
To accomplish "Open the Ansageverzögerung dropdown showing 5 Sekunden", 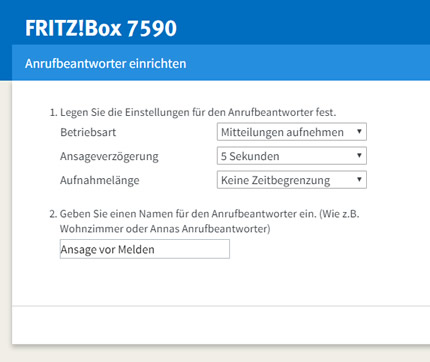I will (292, 156).
